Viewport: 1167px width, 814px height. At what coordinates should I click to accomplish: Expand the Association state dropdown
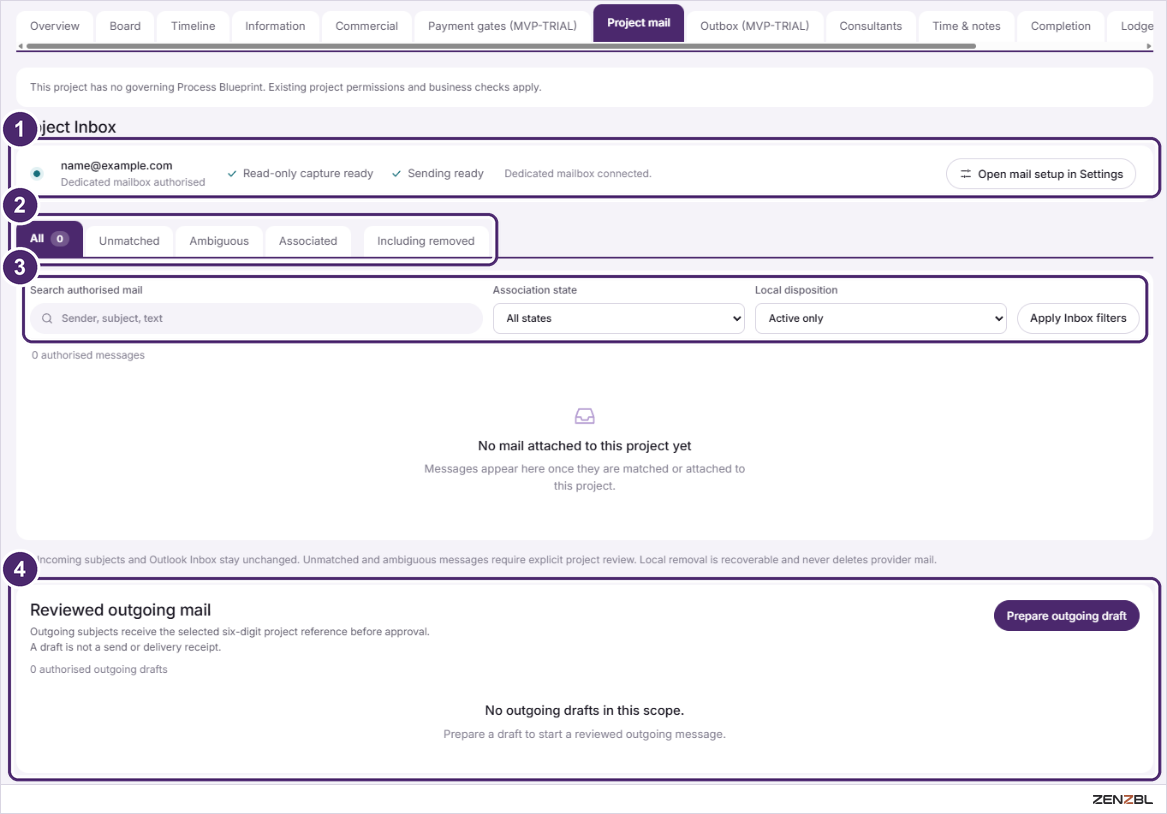click(x=618, y=318)
